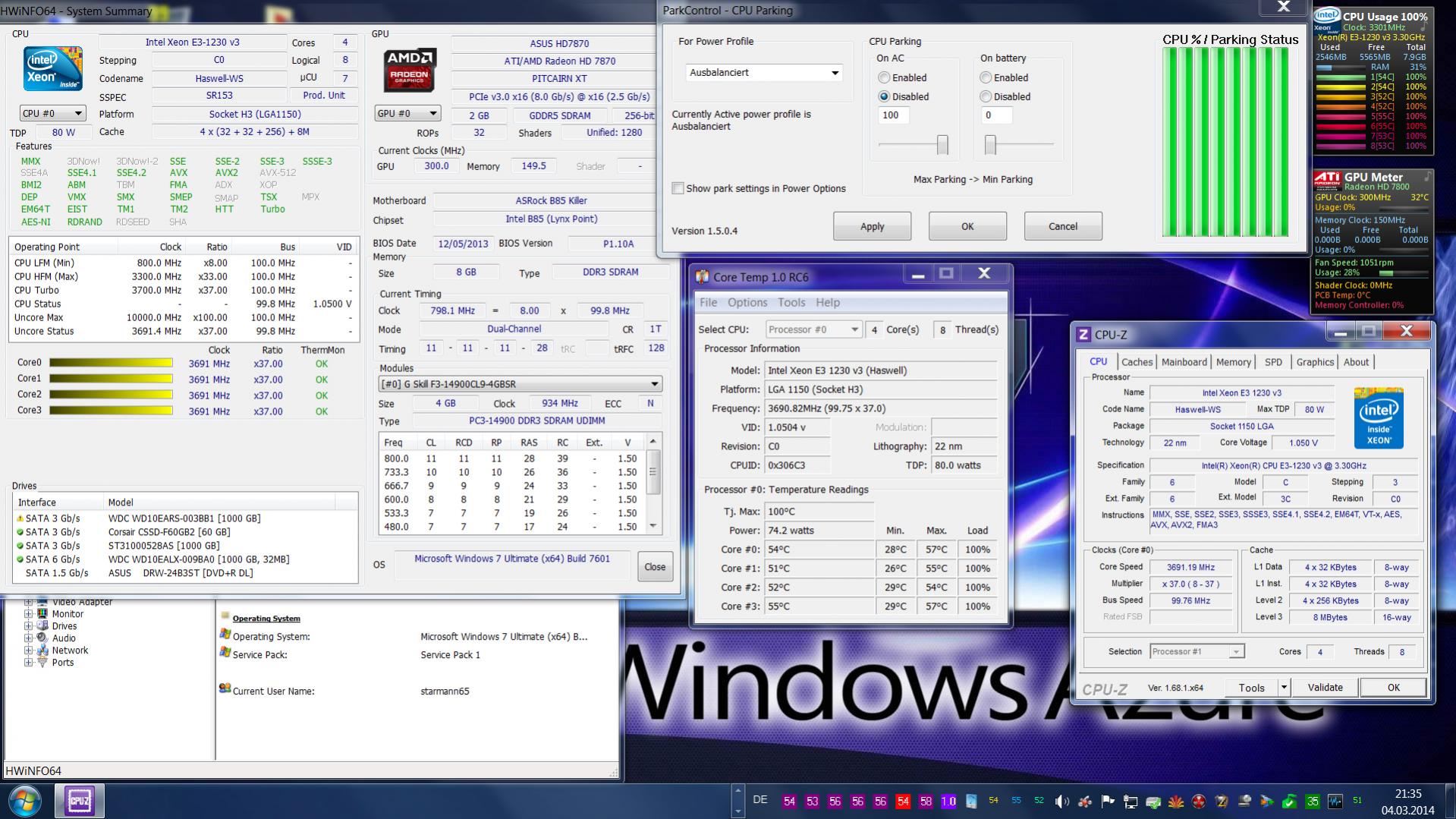The height and width of the screenshot is (819, 1456).
Task: Click the Intel Xeon logo in HWiNFO
Action: tap(53, 70)
